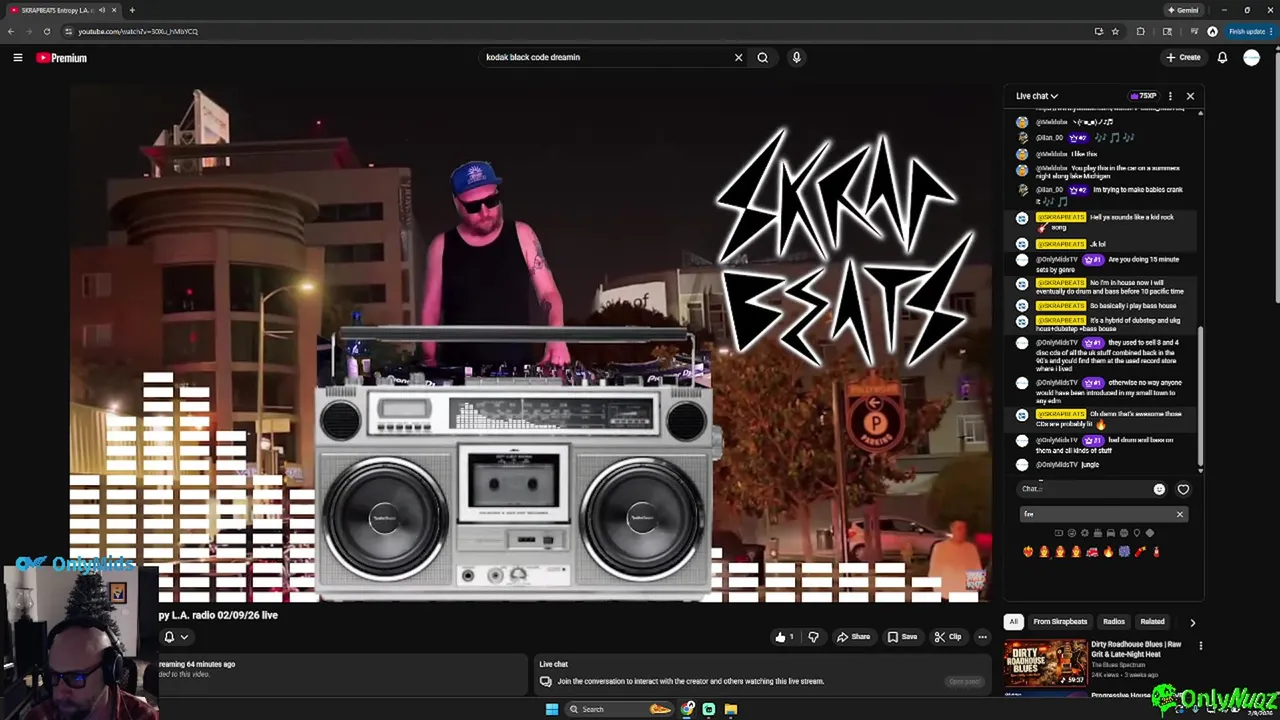The height and width of the screenshot is (720, 1280).
Task: Open browser extensions puzzle icon
Action: coord(1140,31)
